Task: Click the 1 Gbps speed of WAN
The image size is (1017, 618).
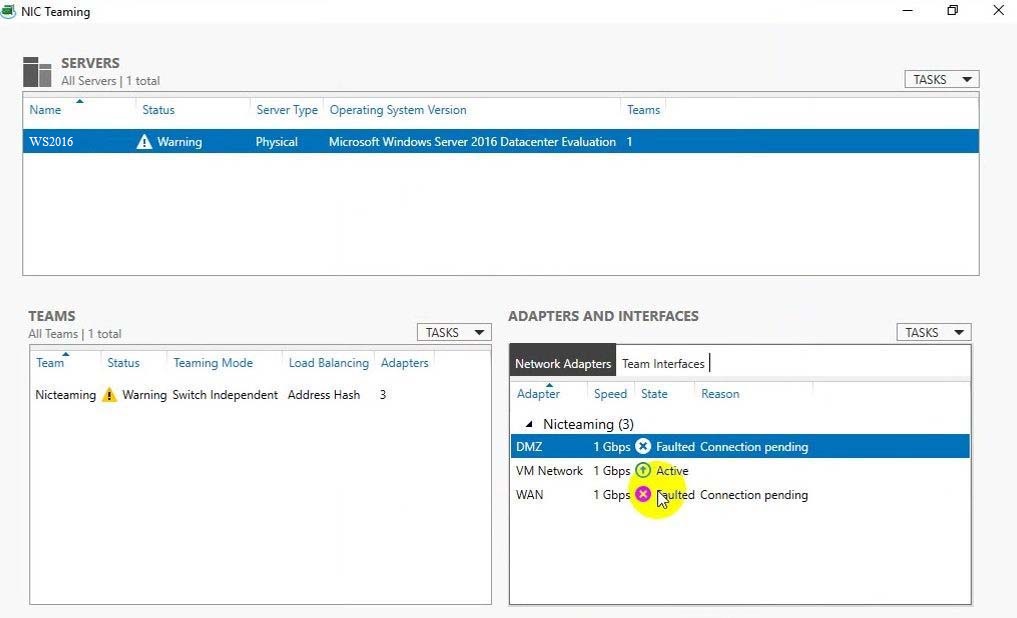Action: (x=612, y=494)
